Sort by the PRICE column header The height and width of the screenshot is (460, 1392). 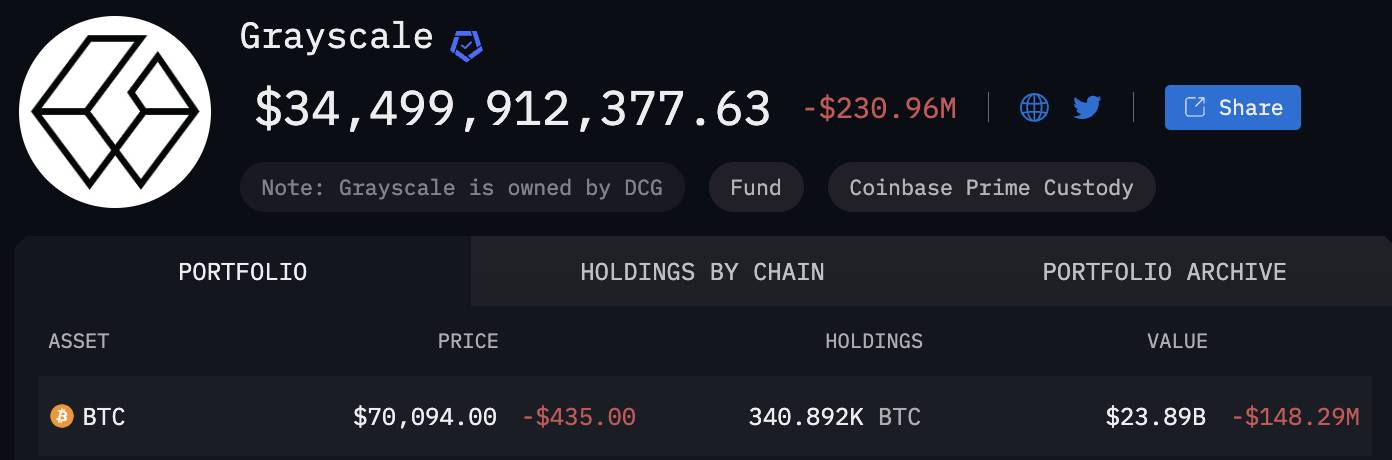coord(468,341)
